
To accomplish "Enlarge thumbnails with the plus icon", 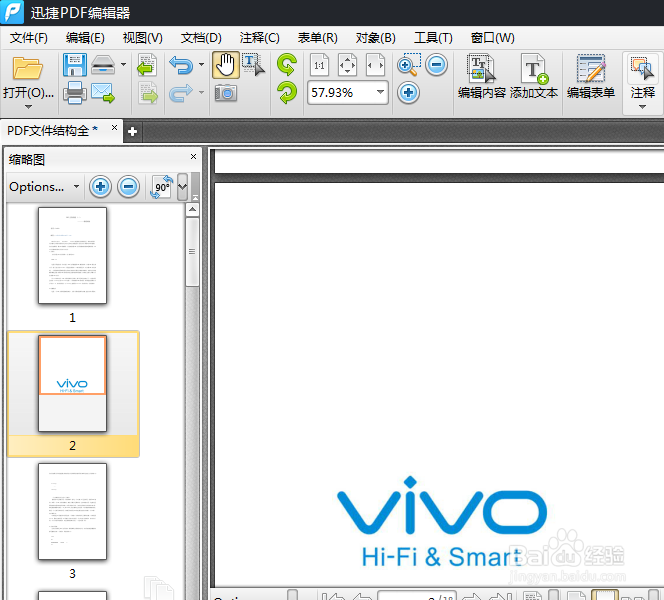I will tap(100, 186).
